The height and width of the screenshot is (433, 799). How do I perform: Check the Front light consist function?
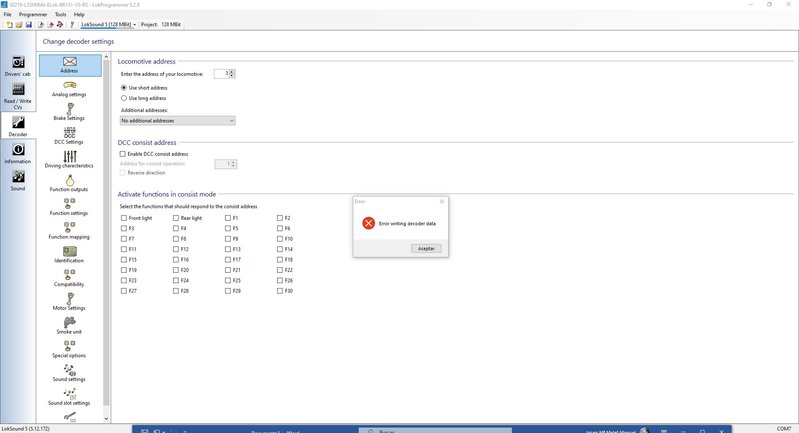[x=124, y=218]
